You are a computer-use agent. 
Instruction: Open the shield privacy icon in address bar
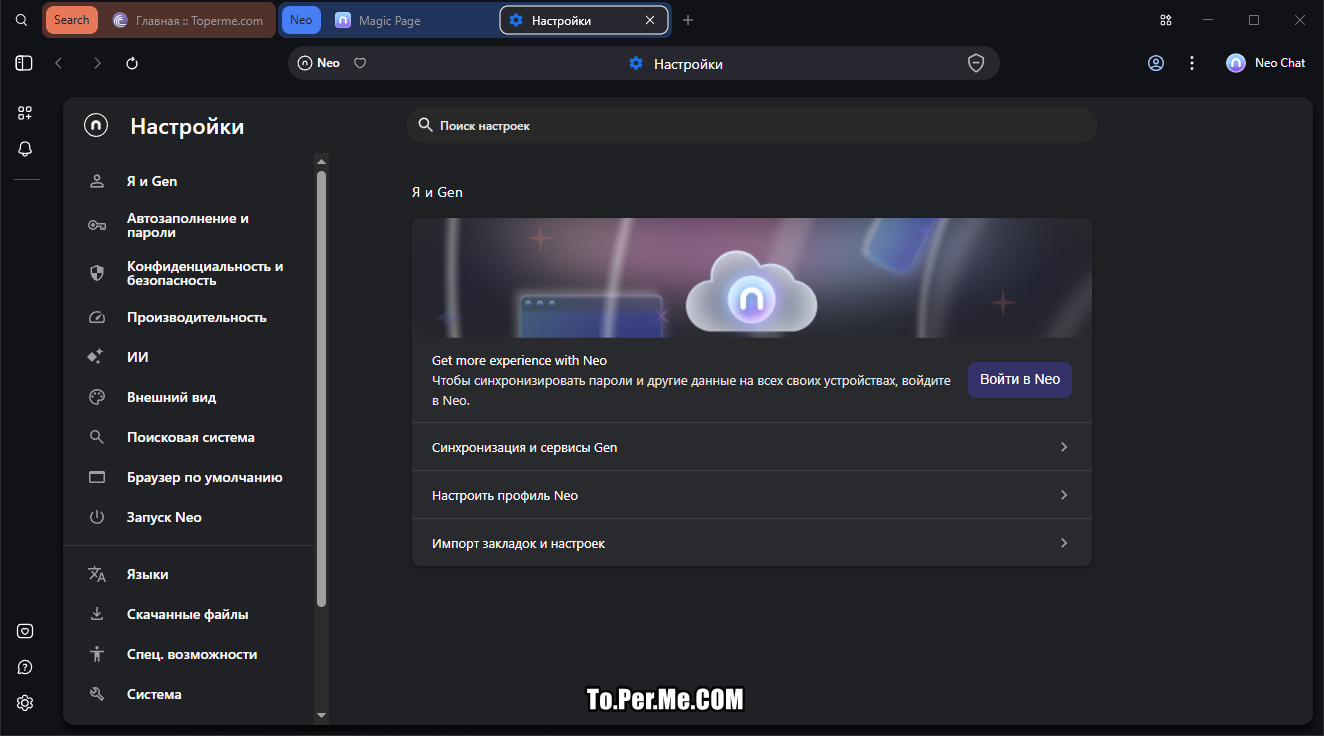click(976, 63)
